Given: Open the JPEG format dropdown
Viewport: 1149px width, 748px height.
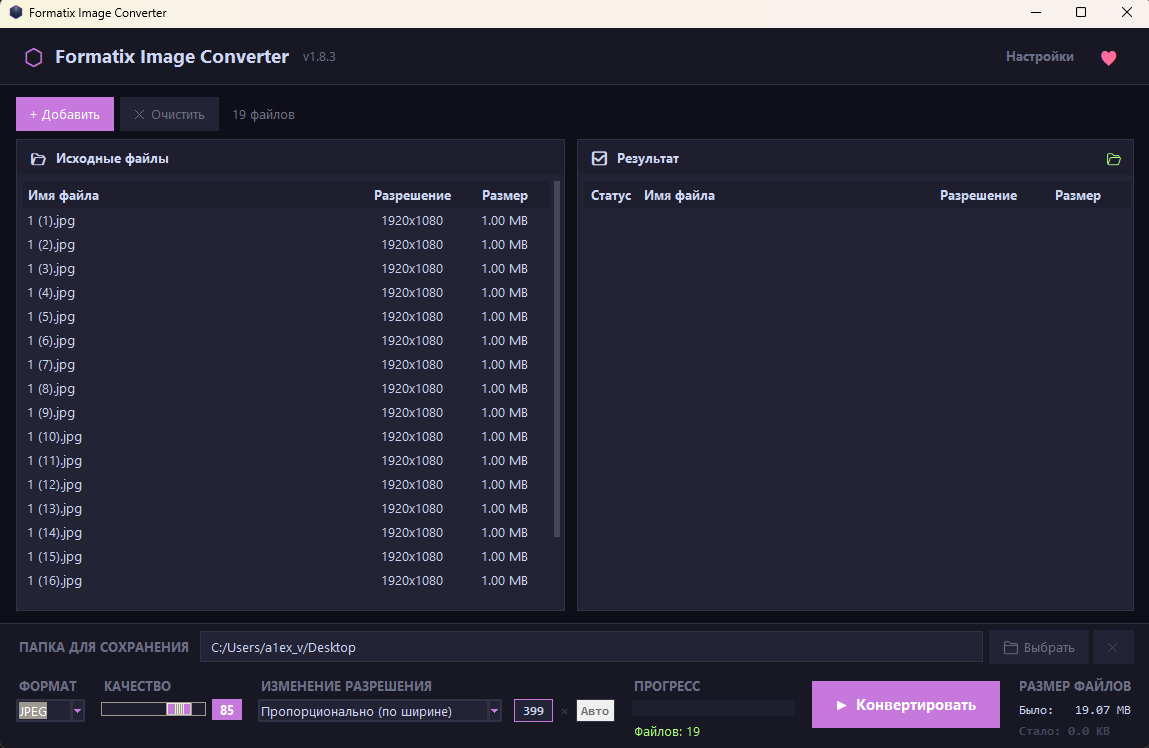Looking at the screenshot, I should [51, 711].
